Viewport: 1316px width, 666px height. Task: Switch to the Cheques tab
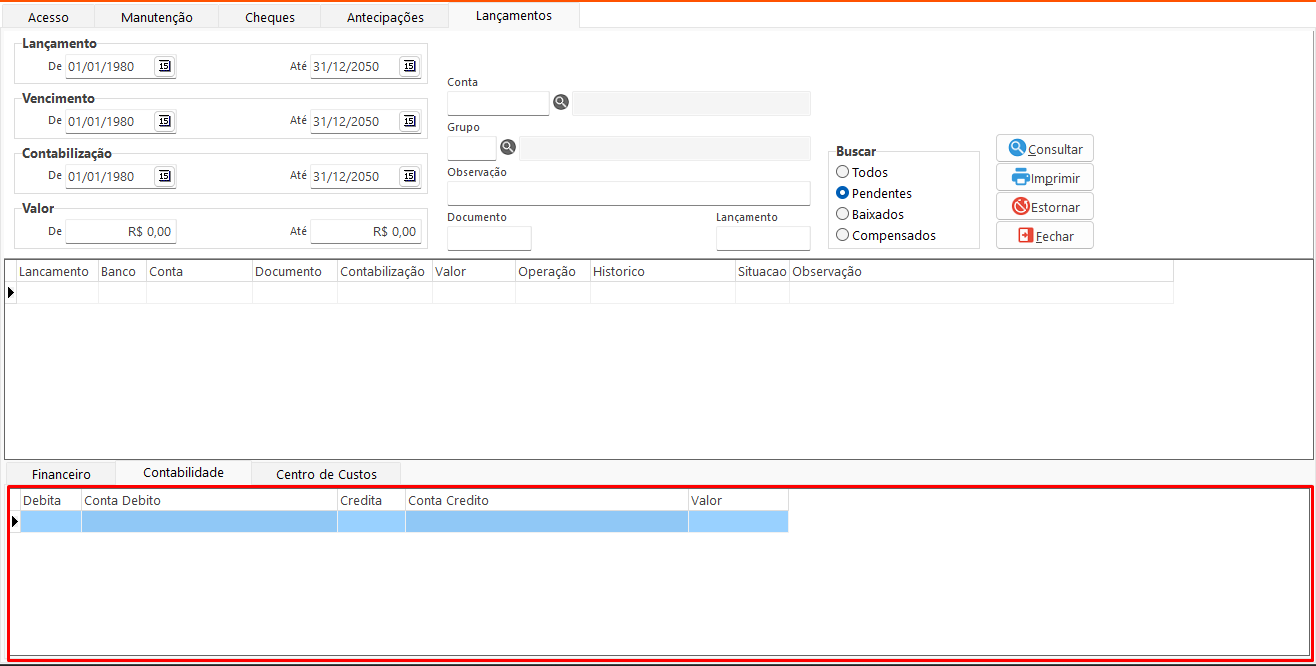pyautogui.click(x=270, y=17)
